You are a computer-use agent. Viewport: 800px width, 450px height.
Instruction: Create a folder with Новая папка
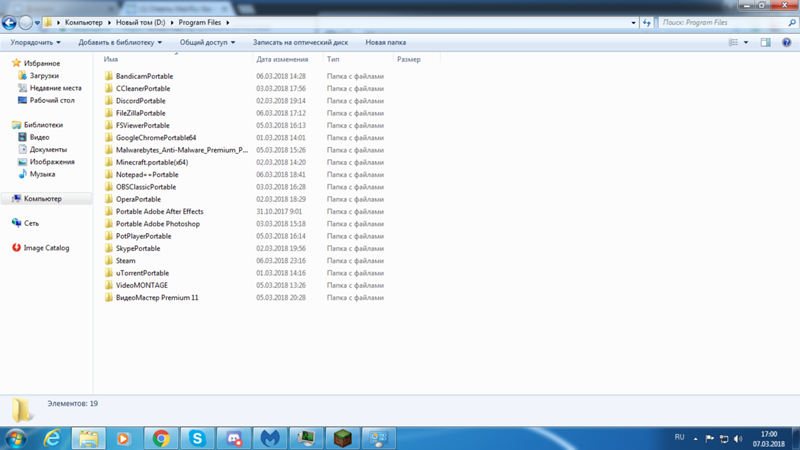(386, 42)
